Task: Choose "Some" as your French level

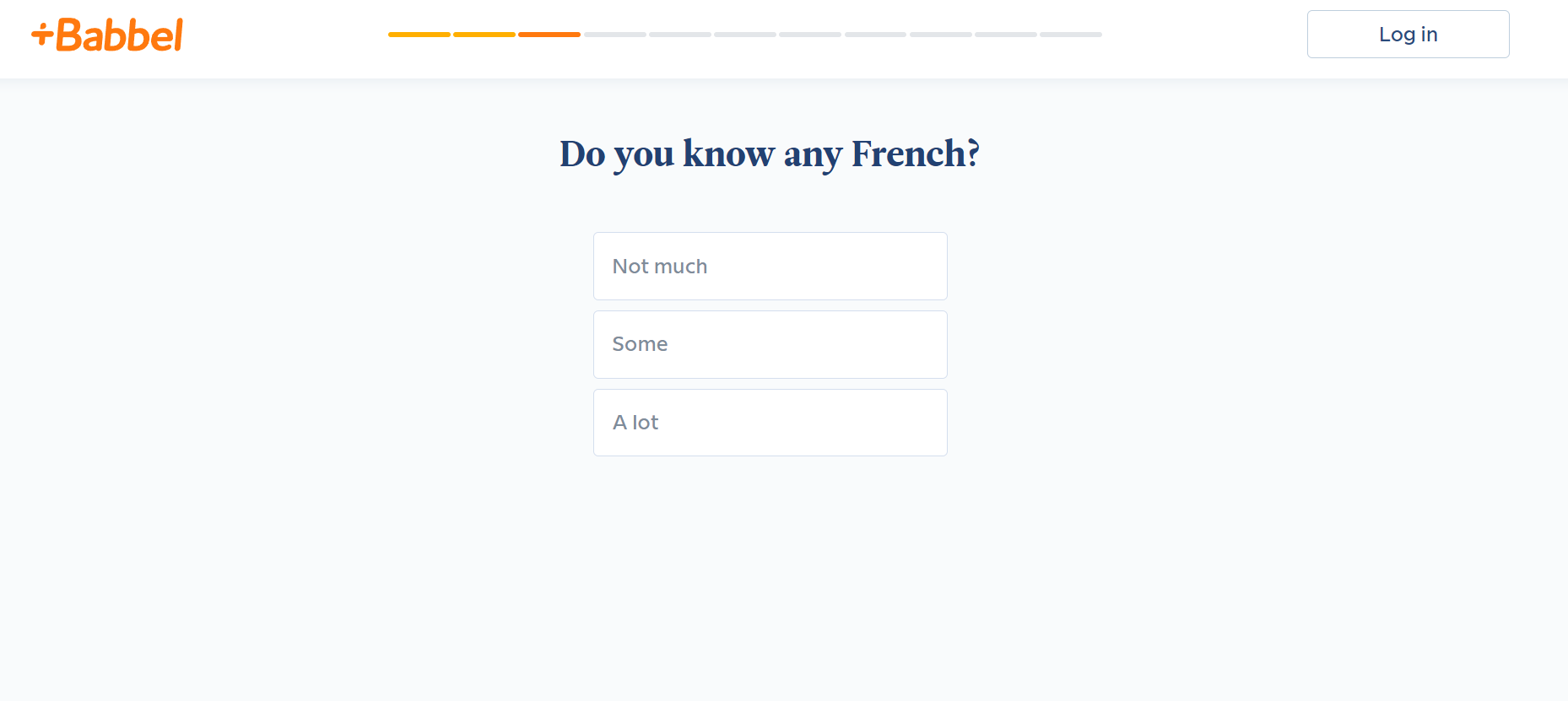Action: pyautogui.click(x=770, y=344)
